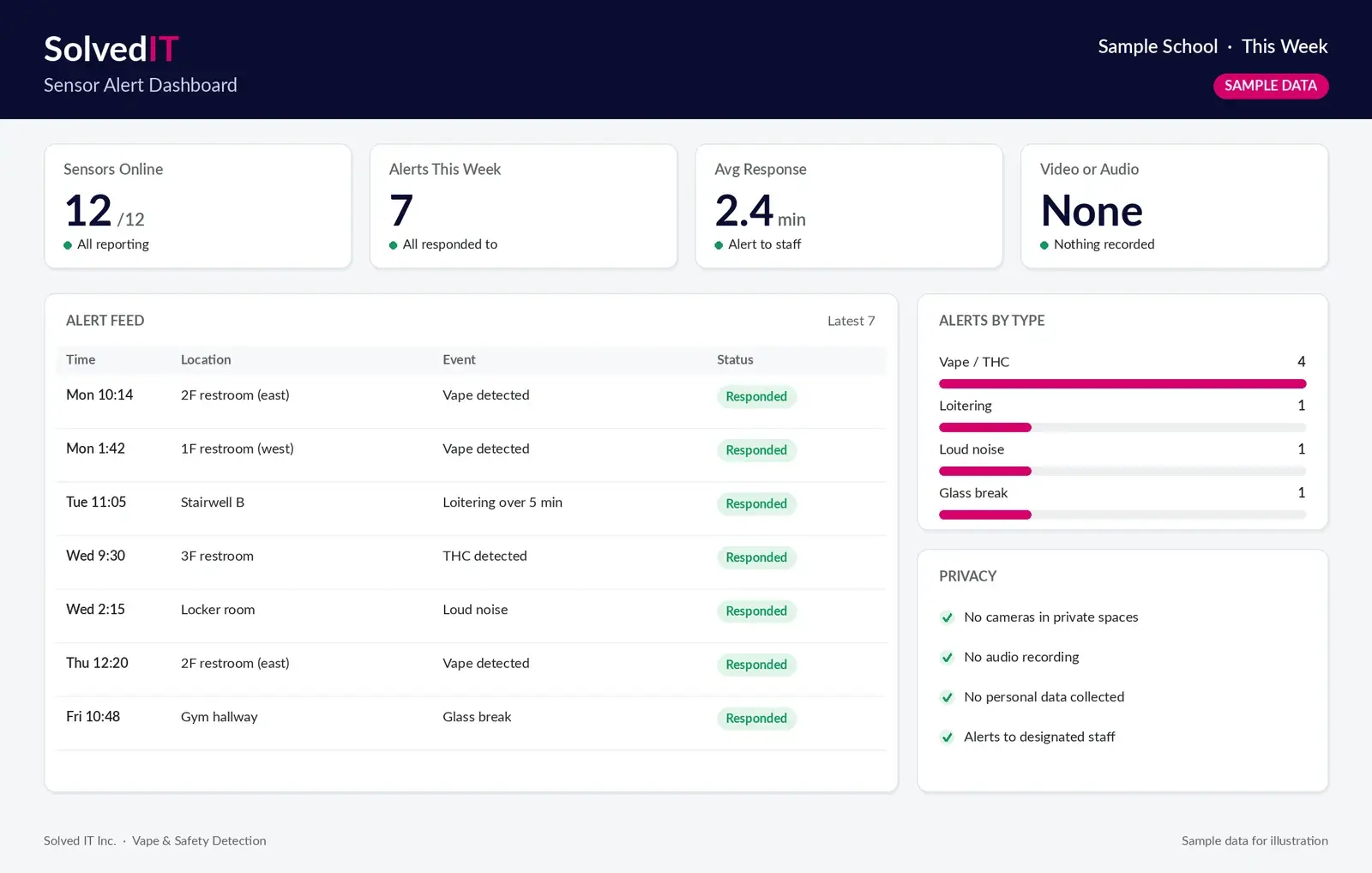Click Responded badge for Mon 1:42 alert

[756, 450]
